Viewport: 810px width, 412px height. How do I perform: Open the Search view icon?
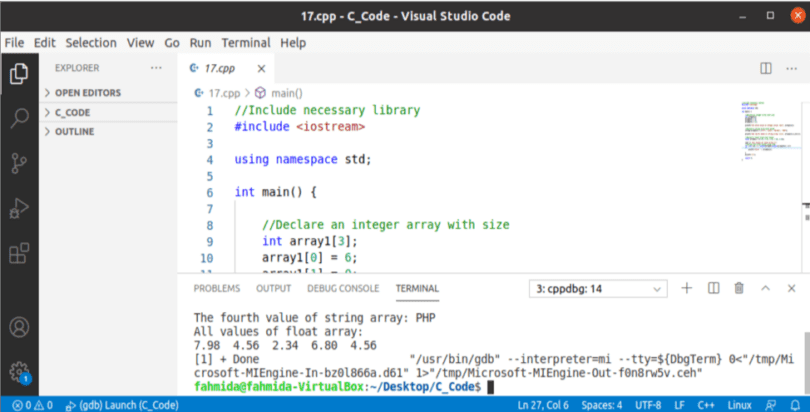tap(19, 118)
